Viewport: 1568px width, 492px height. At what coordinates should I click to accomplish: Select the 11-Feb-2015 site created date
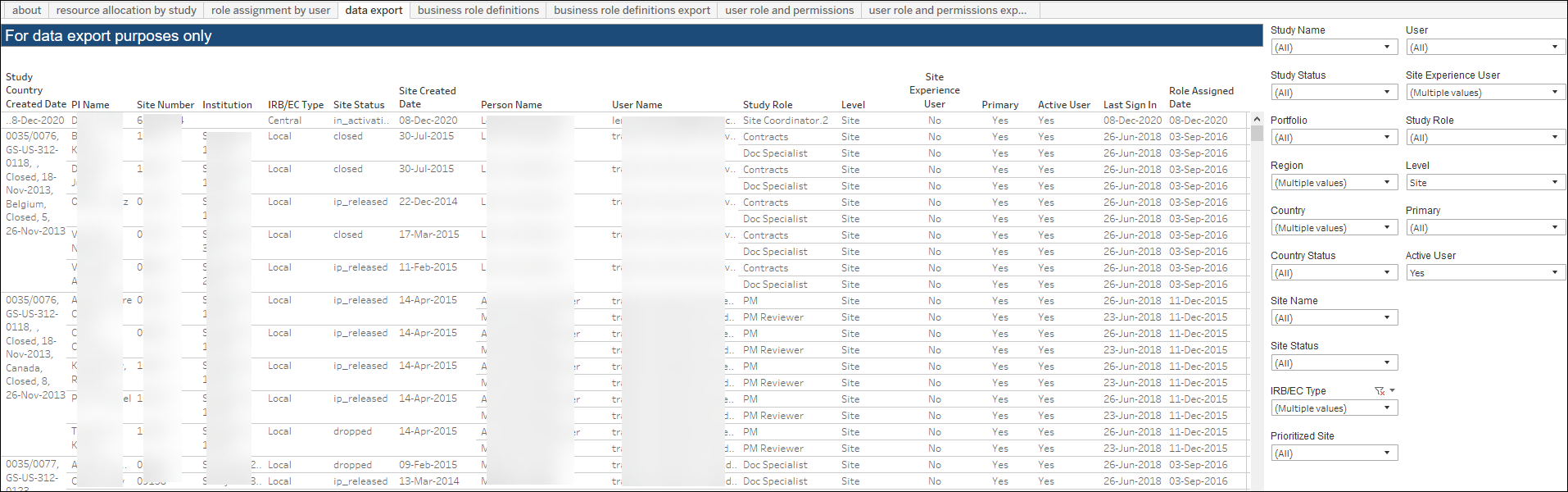coord(428,267)
